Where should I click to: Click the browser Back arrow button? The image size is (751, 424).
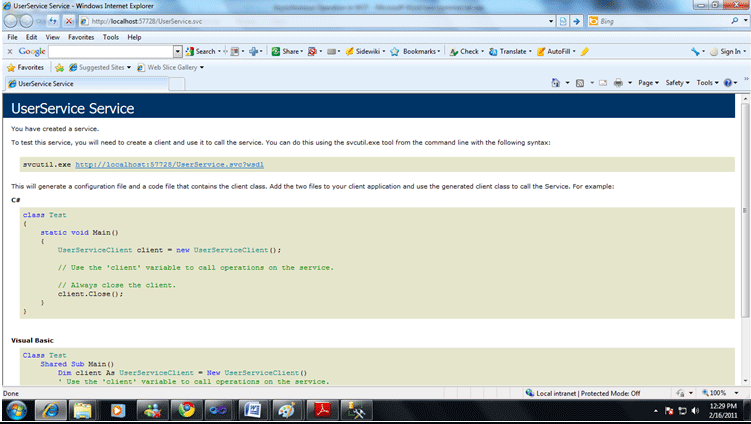(11, 21)
